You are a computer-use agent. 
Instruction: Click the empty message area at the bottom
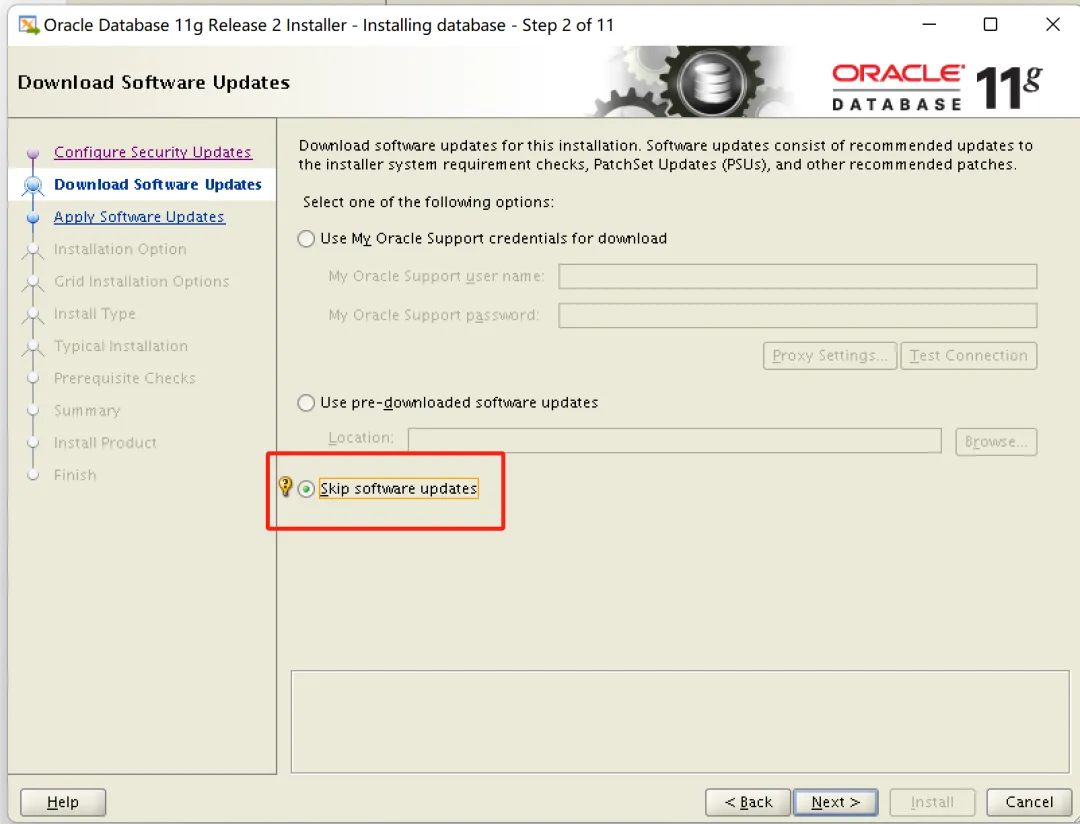pos(680,721)
